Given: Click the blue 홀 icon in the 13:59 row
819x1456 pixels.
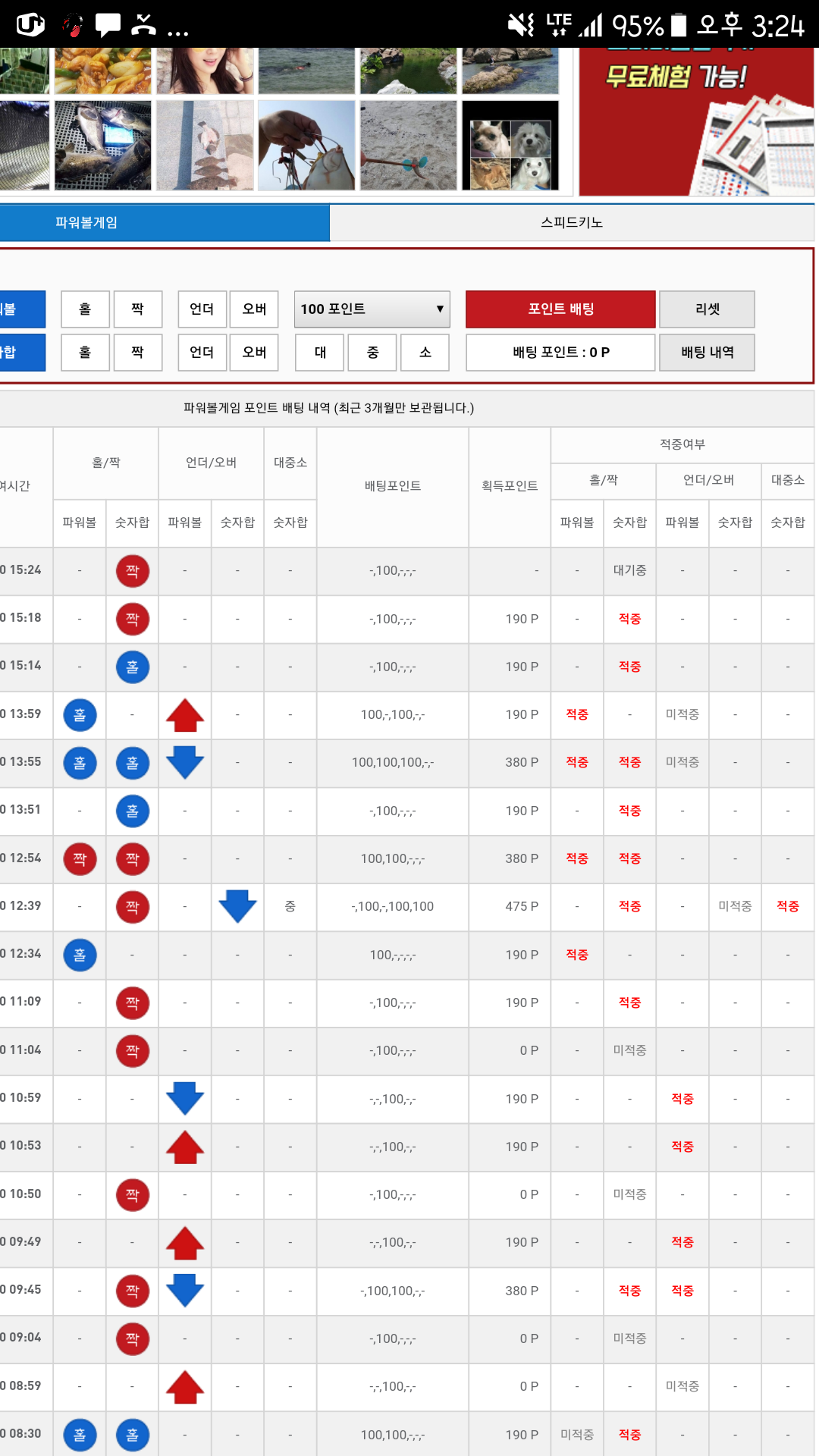Looking at the screenshot, I should point(80,715).
